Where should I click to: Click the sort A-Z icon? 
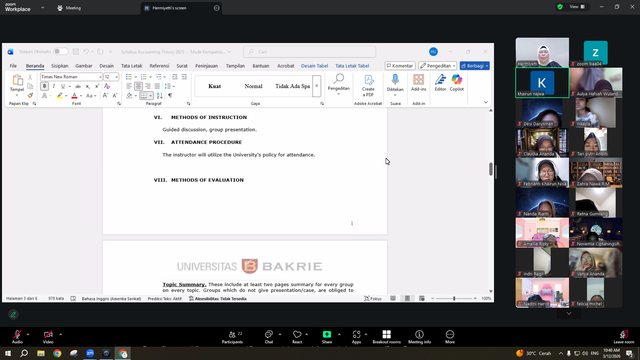[x=160, y=96]
